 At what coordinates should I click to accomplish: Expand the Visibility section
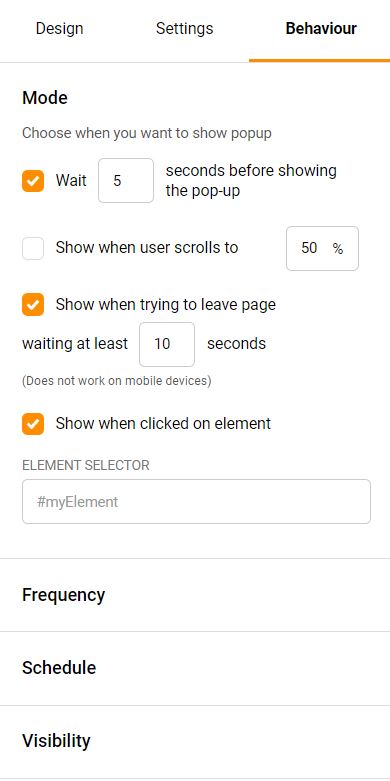[x=195, y=742]
